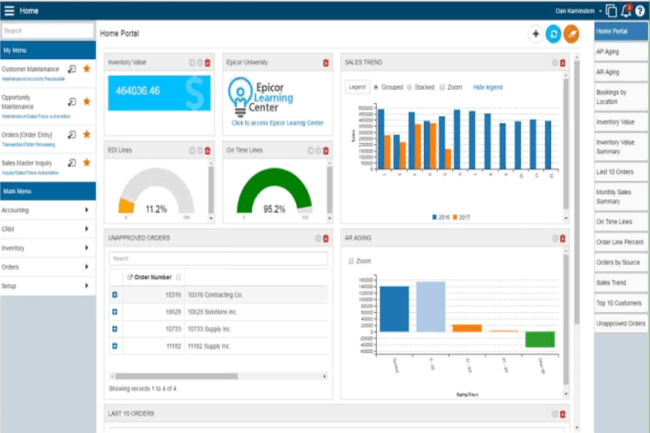
Task: Remove the Inventory Value widget with trash icon
Action: click(207, 63)
